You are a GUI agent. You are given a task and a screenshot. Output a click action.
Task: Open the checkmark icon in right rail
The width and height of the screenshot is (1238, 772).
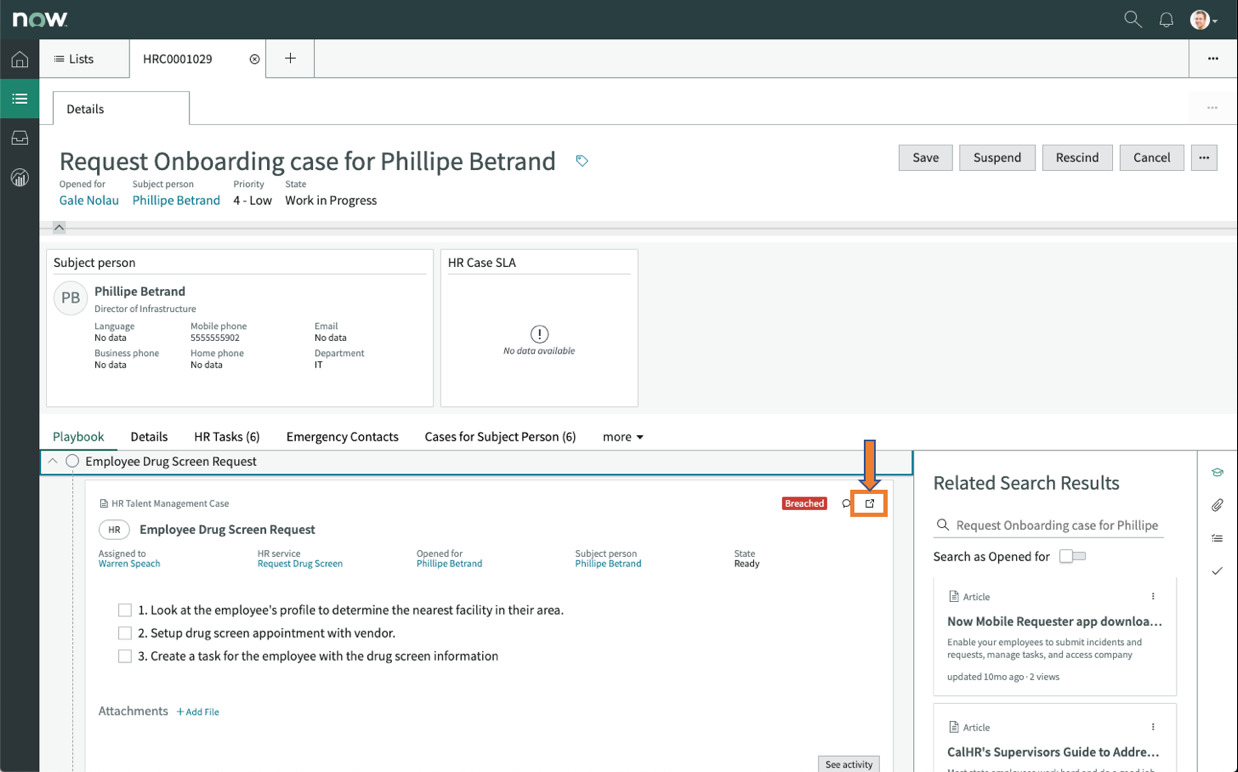(x=1217, y=571)
